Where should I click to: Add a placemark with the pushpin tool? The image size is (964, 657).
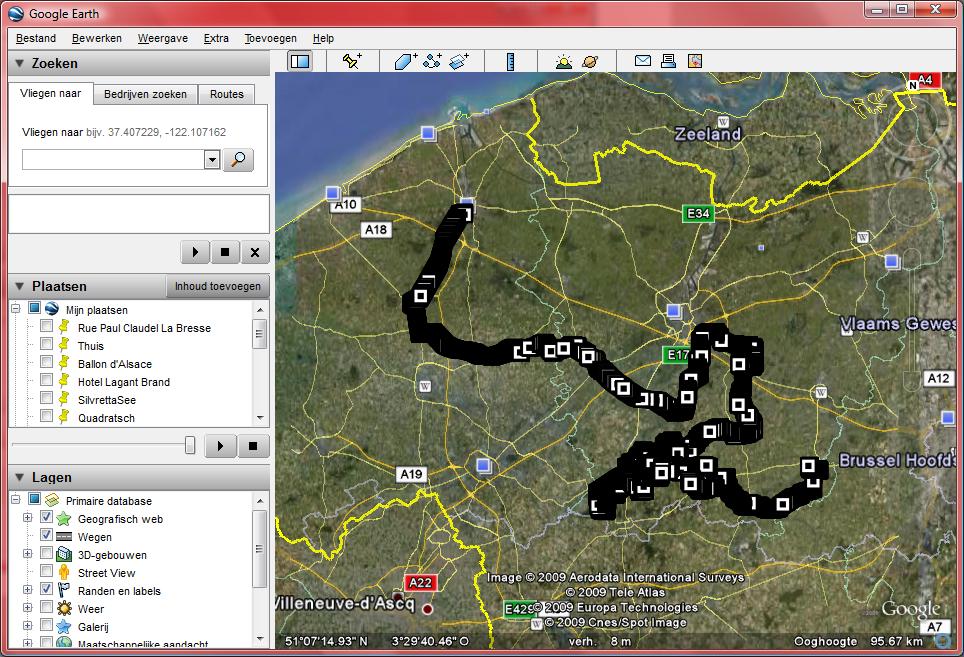[x=352, y=61]
